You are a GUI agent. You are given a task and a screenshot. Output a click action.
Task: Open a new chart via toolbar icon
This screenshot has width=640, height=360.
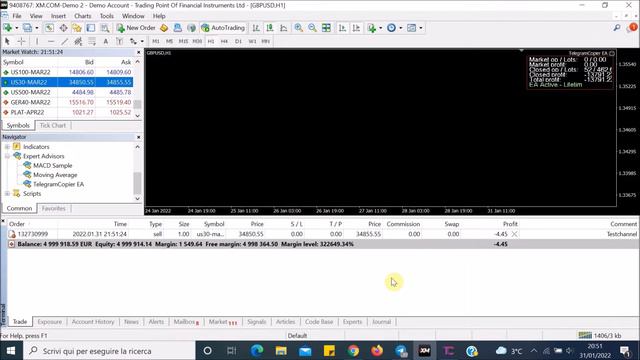[8, 28]
